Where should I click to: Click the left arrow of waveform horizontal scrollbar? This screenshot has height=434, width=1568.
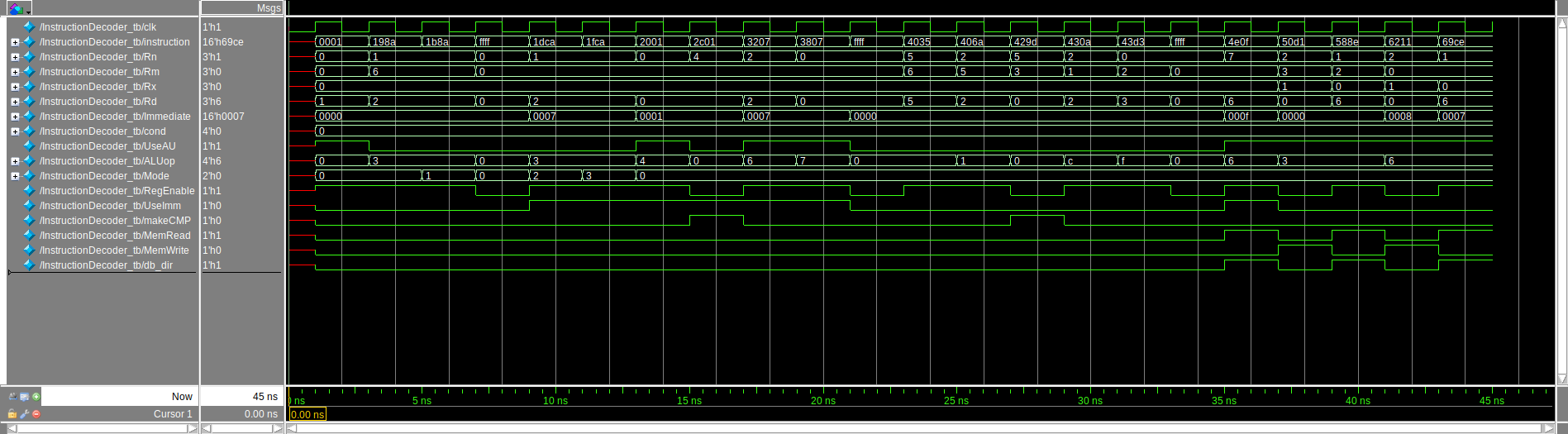[x=292, y=428]
